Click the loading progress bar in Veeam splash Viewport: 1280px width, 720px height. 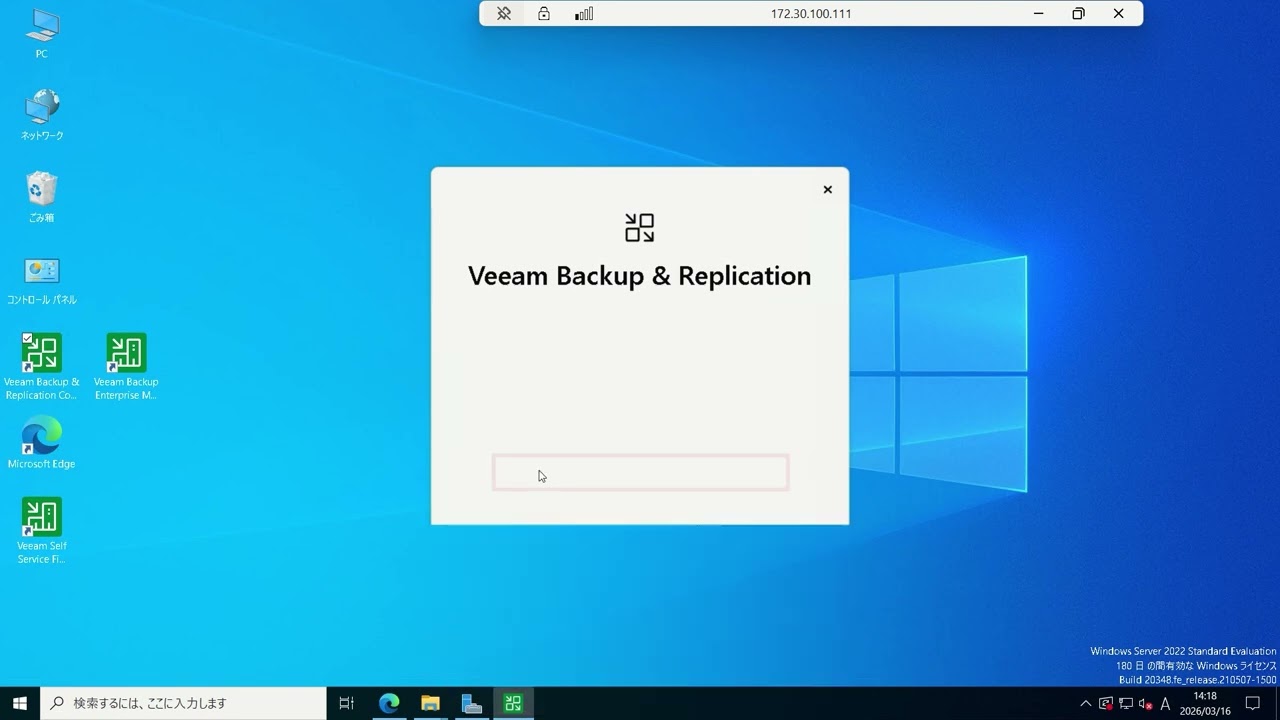coord(640,472)
